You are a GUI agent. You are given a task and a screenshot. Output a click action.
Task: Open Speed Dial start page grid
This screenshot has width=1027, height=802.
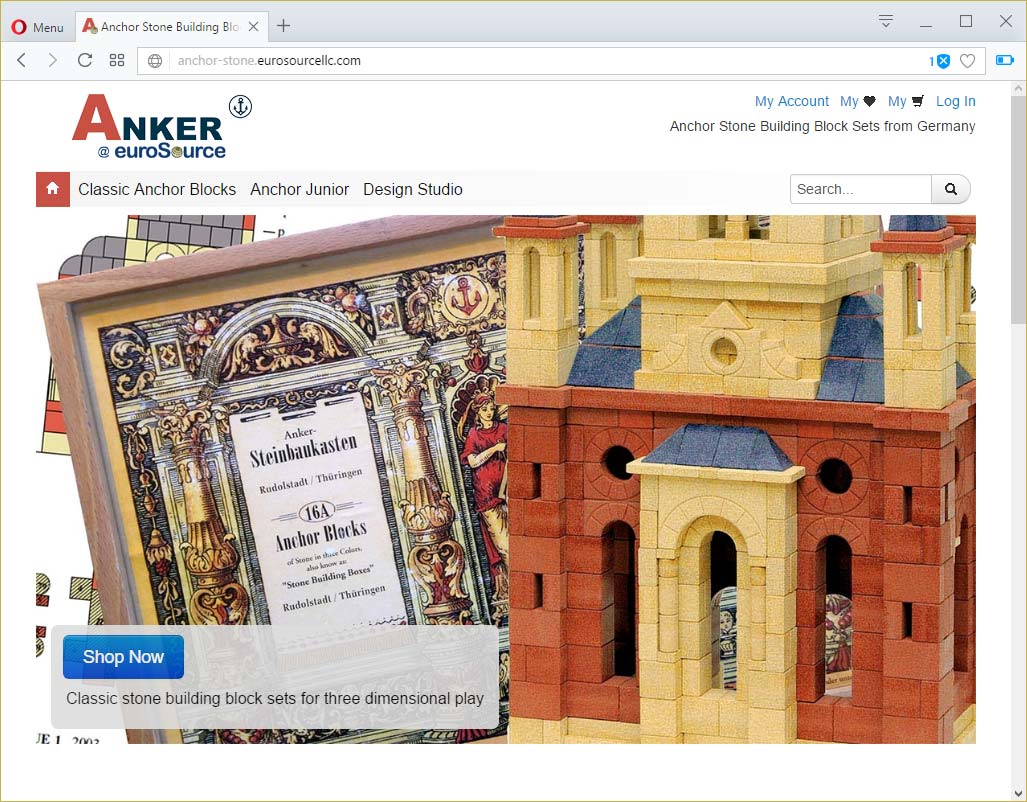point(117,60)
